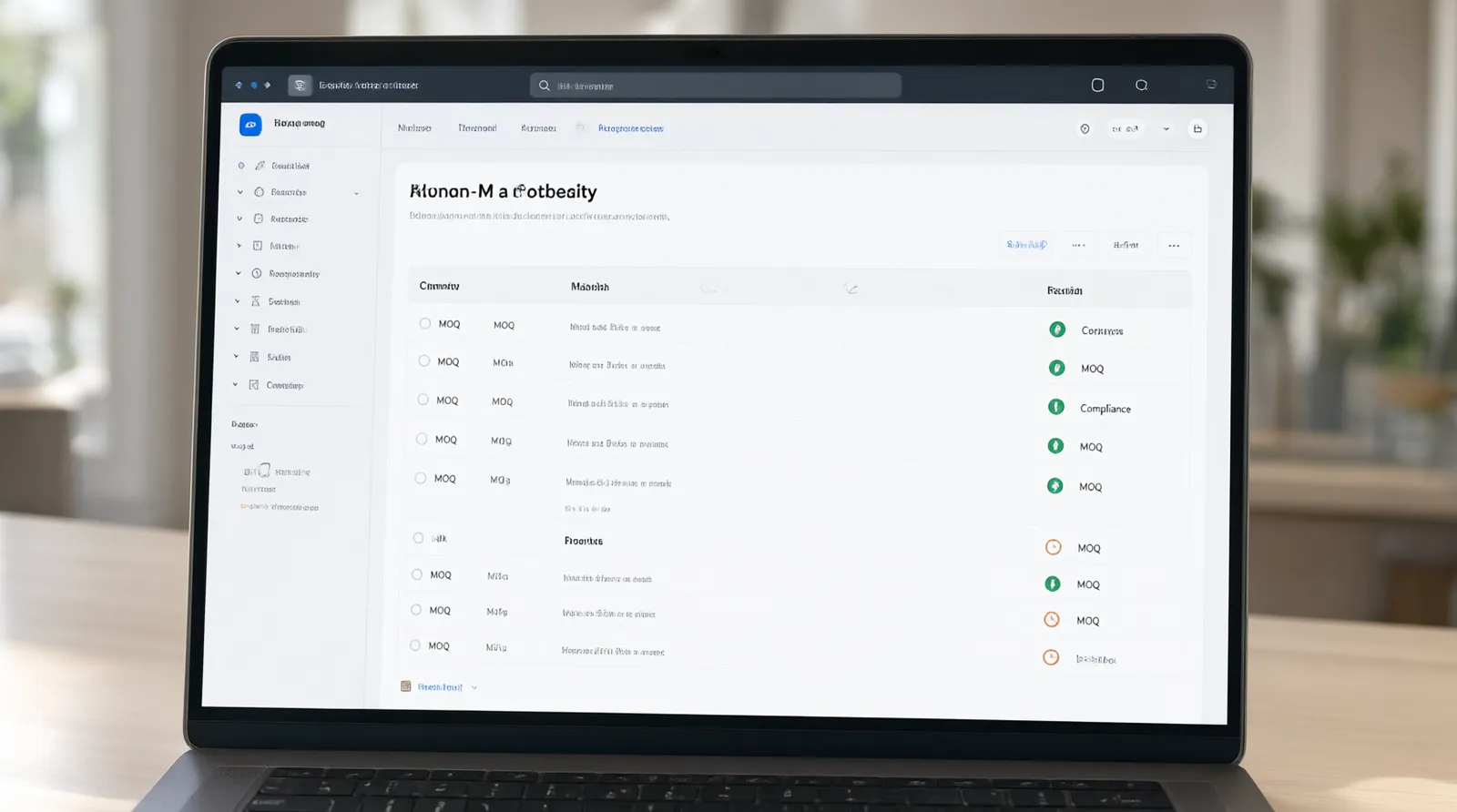The height and width of the screenshot is (812, 1457).
Task: Open the ellipsis button next to the blue button
Action: [1078, 245]
